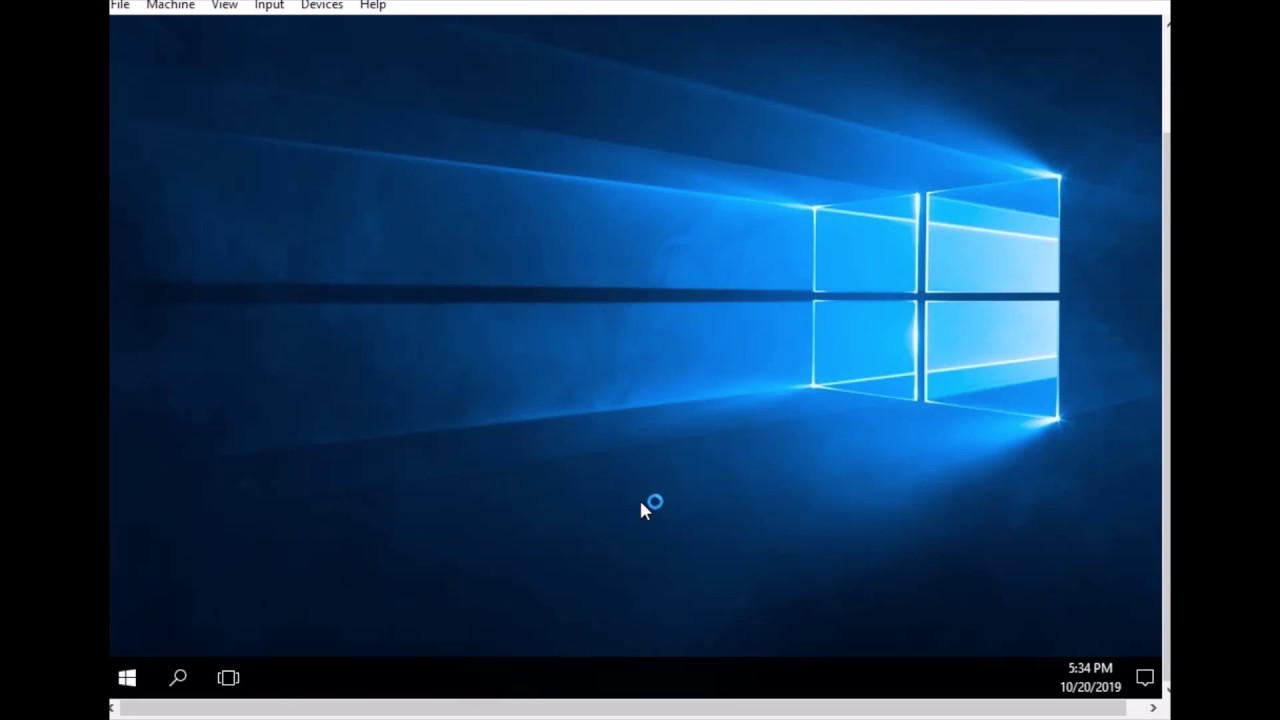Open the File menu

coord(120,5)
